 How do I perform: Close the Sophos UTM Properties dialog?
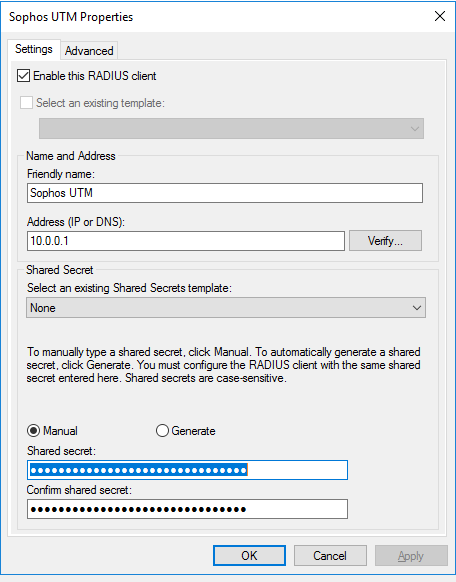[440, 16]
